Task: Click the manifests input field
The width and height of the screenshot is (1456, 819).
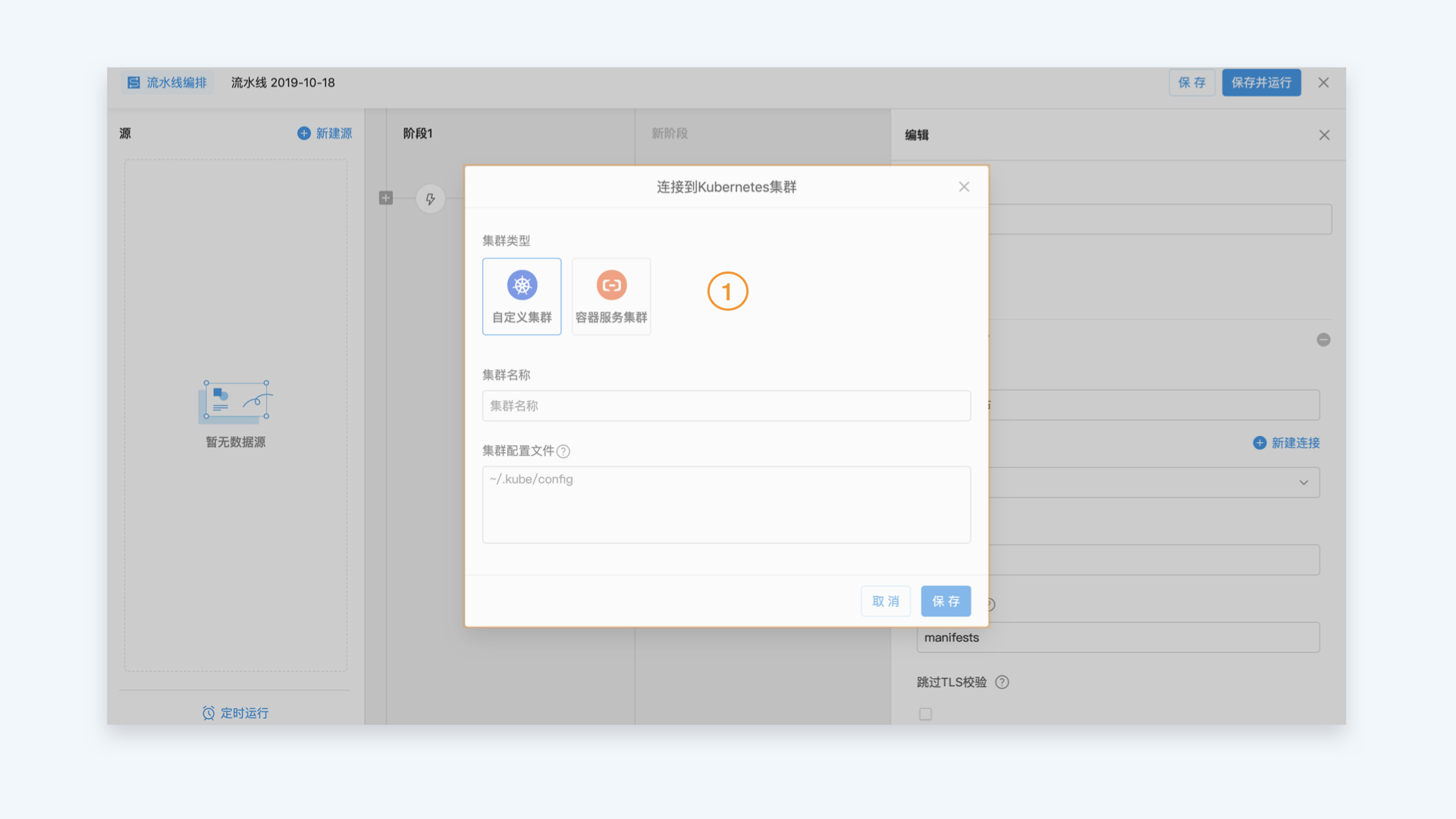Action: pyautogui.click(x=1118, y=638)
